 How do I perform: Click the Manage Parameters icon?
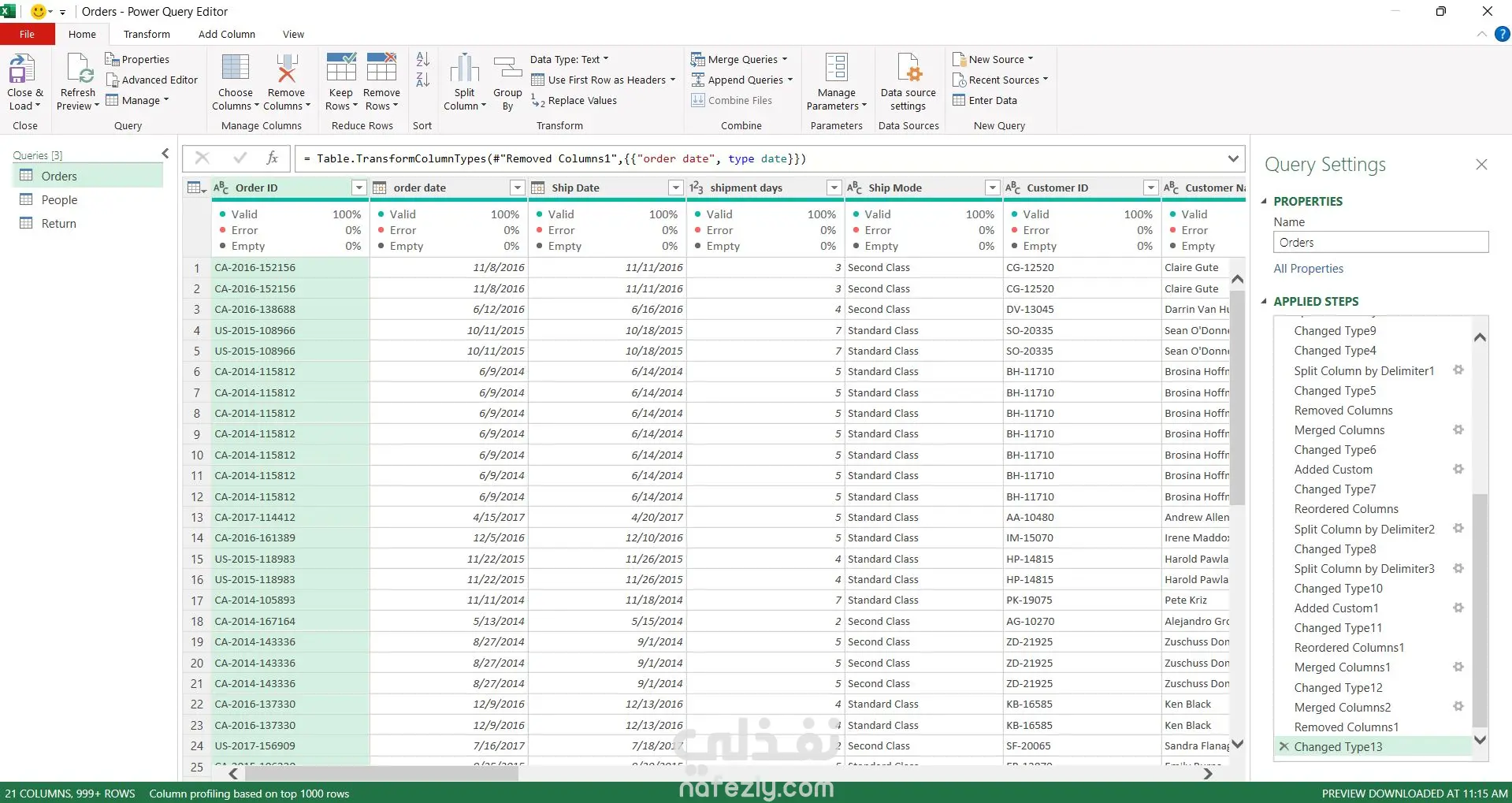pos(837,69)
